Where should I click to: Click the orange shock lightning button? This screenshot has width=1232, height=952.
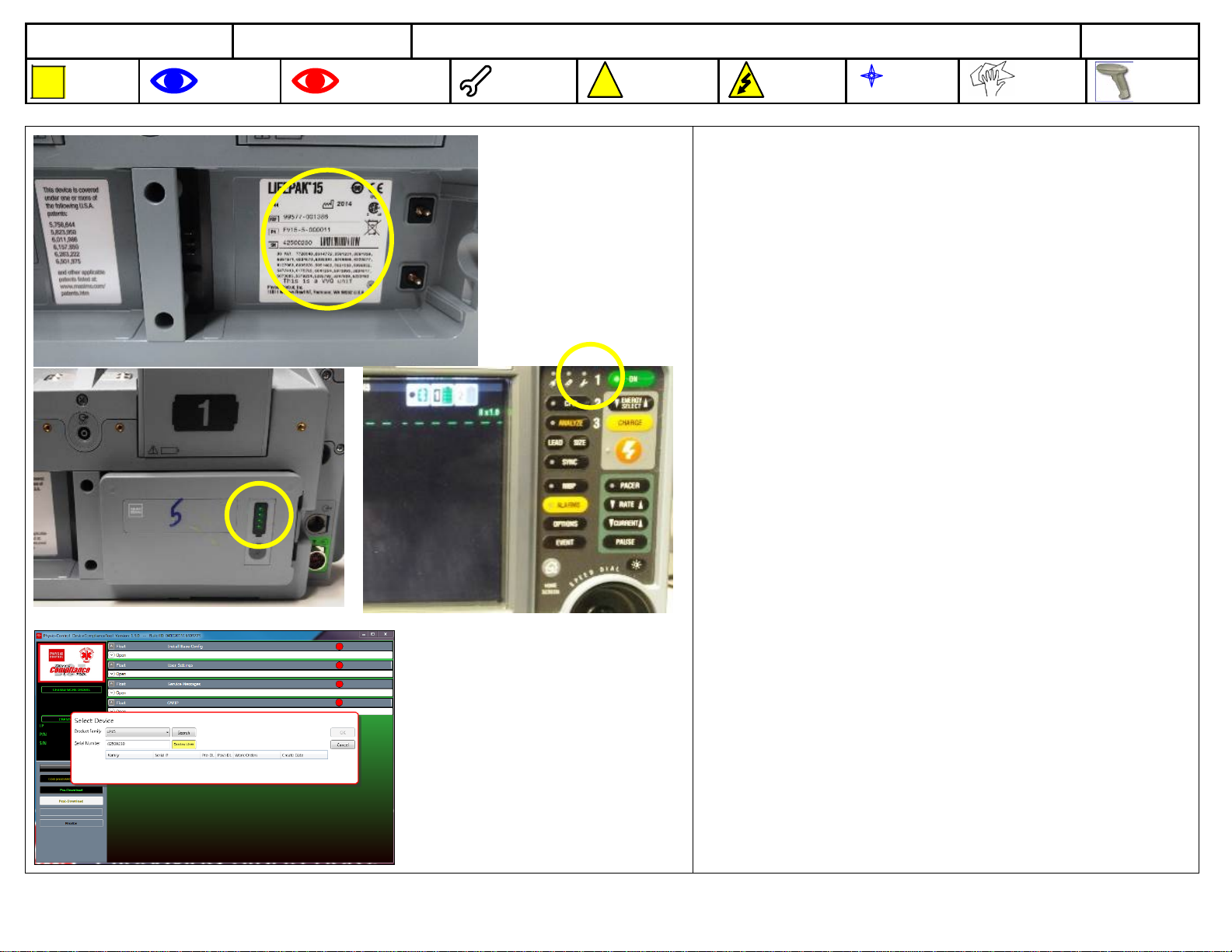point(630,451)
